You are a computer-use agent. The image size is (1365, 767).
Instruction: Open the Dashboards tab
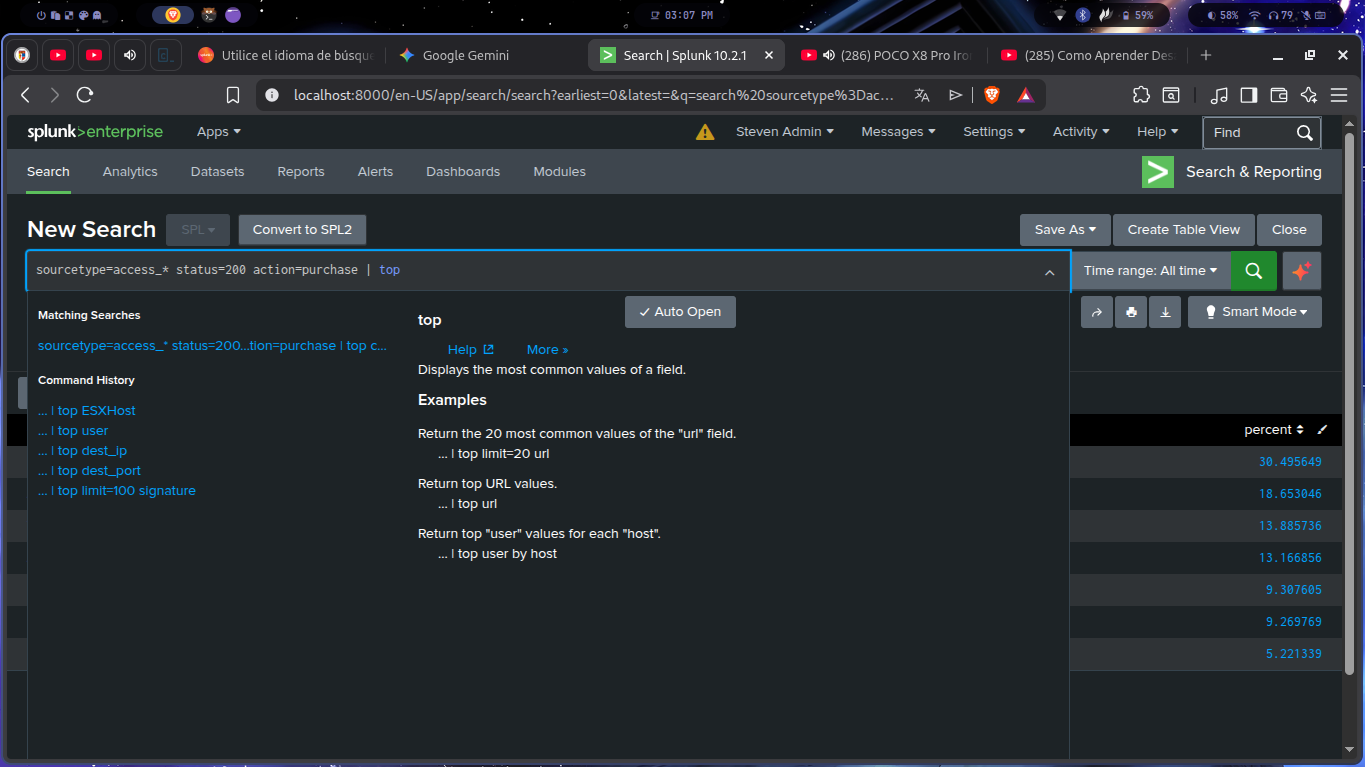point(463,172)
